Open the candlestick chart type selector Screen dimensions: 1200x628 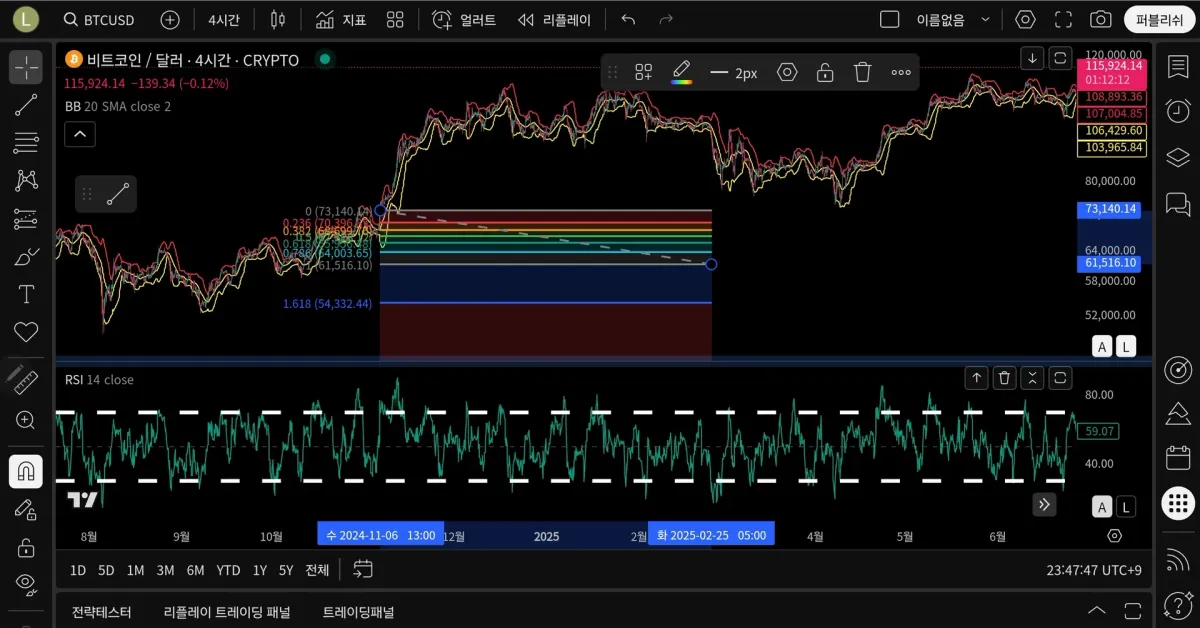coord(278,20)
